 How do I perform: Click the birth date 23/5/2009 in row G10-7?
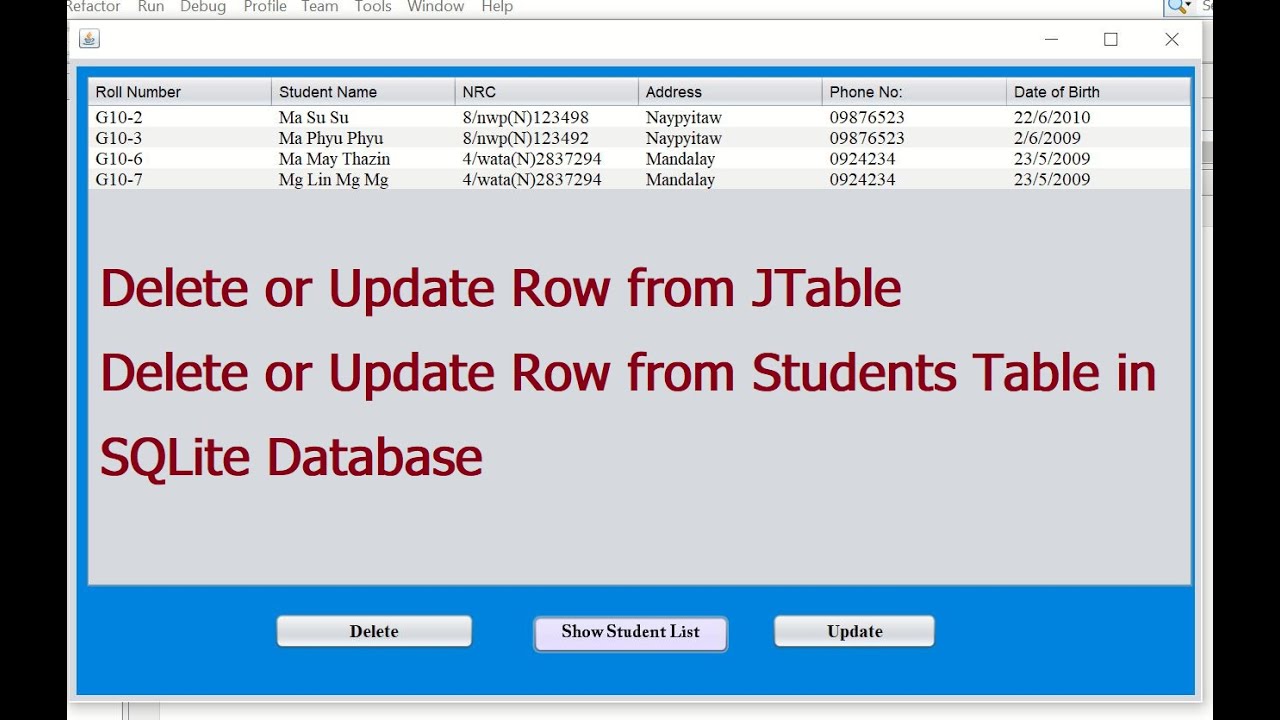click(x=1098, y=180)
